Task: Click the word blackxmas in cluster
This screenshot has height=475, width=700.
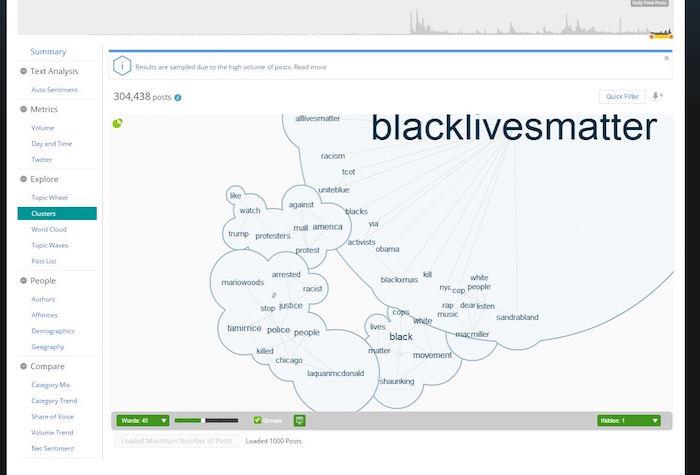Action: 399,280
